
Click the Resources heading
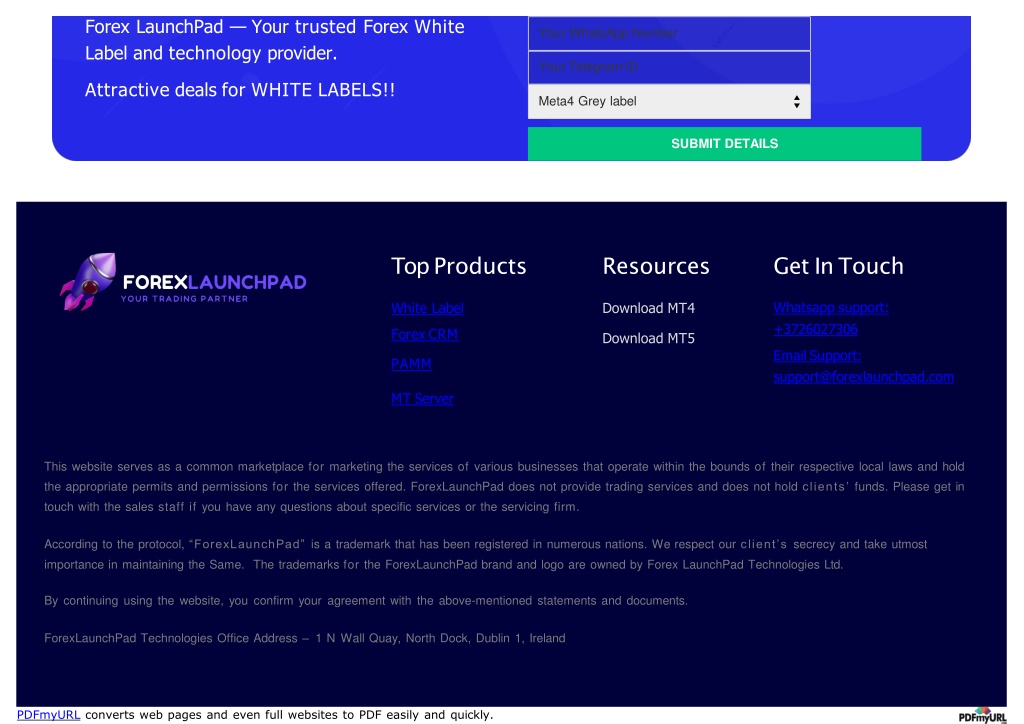[656, 266]
